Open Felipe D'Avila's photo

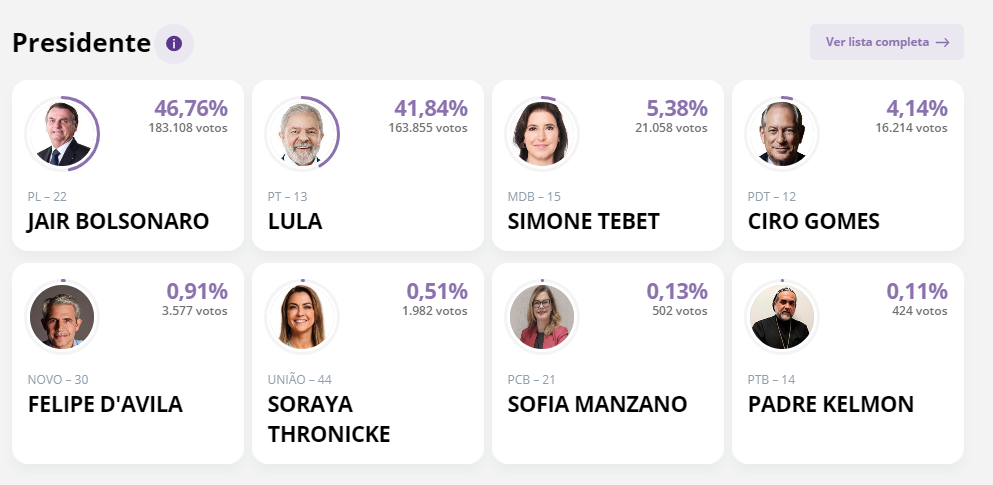click(62, 317)
